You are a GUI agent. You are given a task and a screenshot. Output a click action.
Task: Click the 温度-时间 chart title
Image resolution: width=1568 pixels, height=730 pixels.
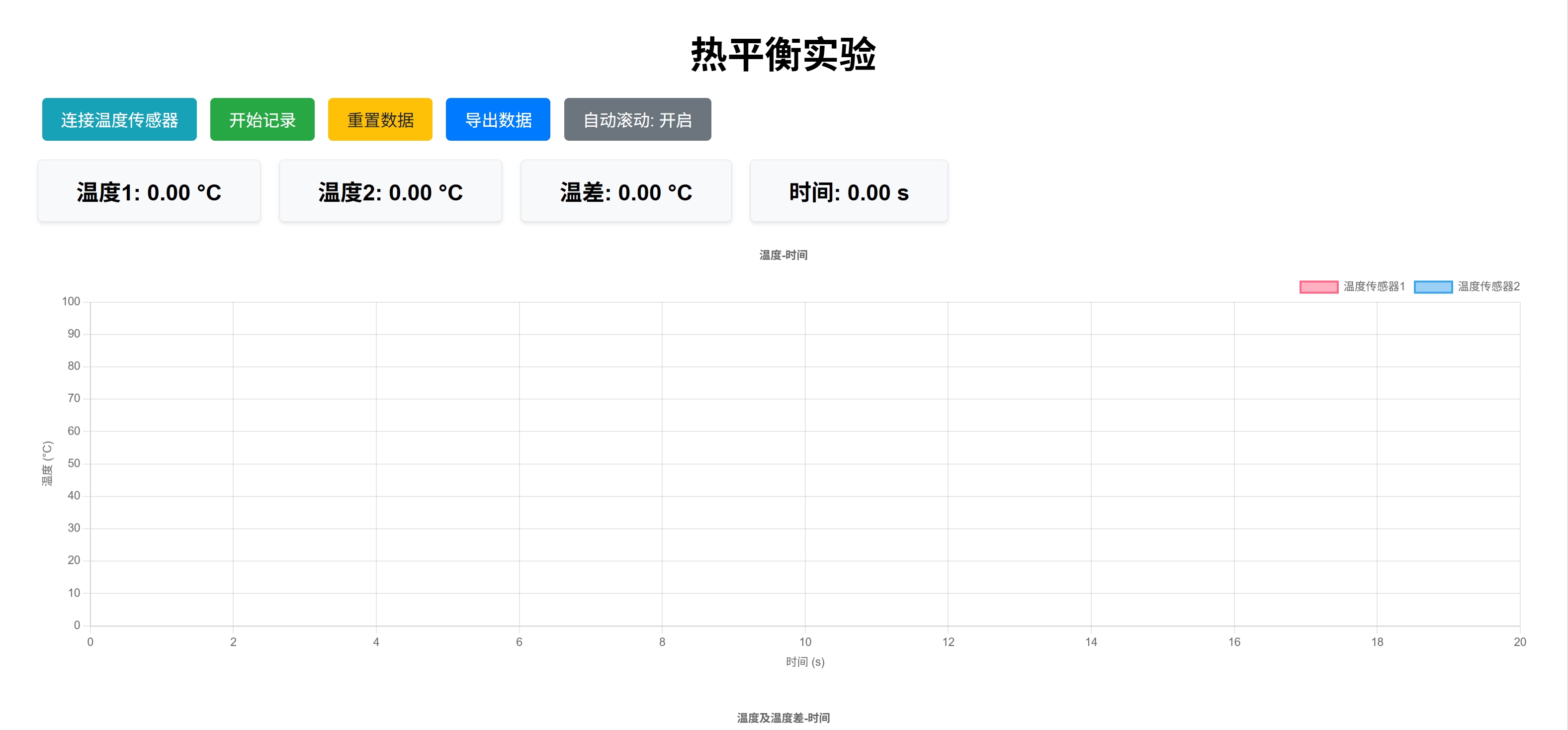[783, 255]
